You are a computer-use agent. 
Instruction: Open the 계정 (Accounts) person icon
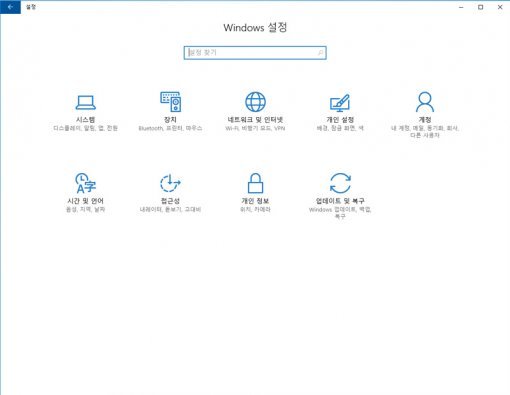[x=425, y=102]
